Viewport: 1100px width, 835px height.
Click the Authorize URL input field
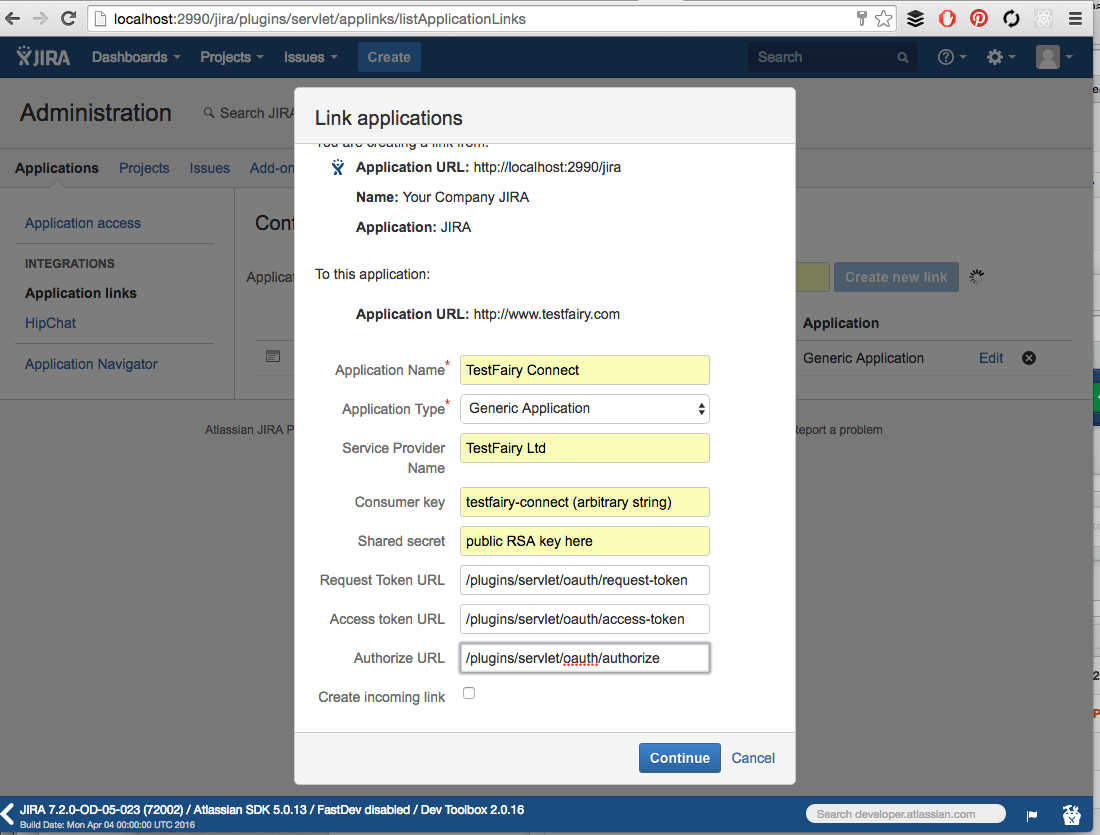(584, 658)
